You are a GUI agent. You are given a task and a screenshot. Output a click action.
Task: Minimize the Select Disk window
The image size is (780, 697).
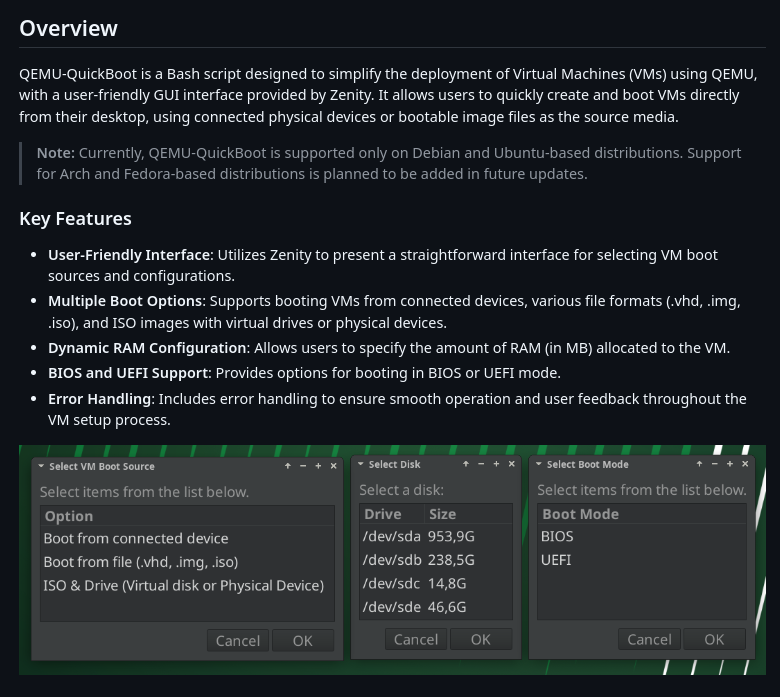tap(481, 464)
